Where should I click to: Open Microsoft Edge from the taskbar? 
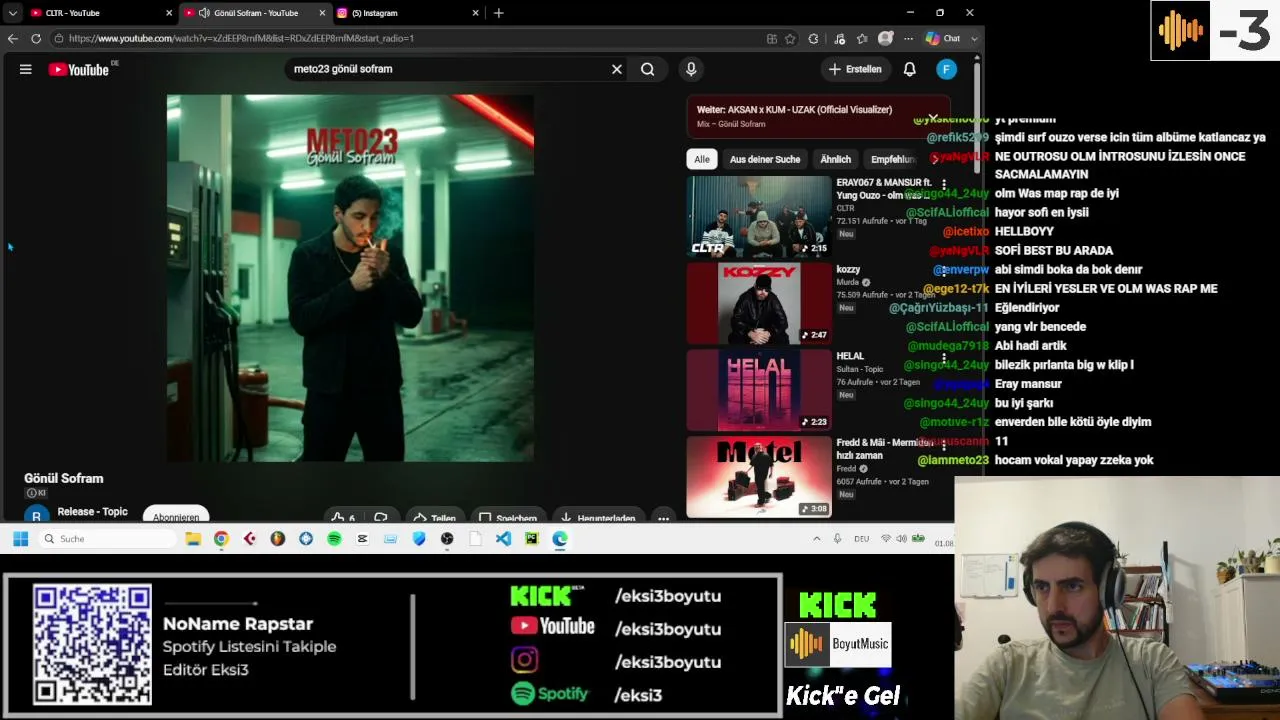[560, 539]
